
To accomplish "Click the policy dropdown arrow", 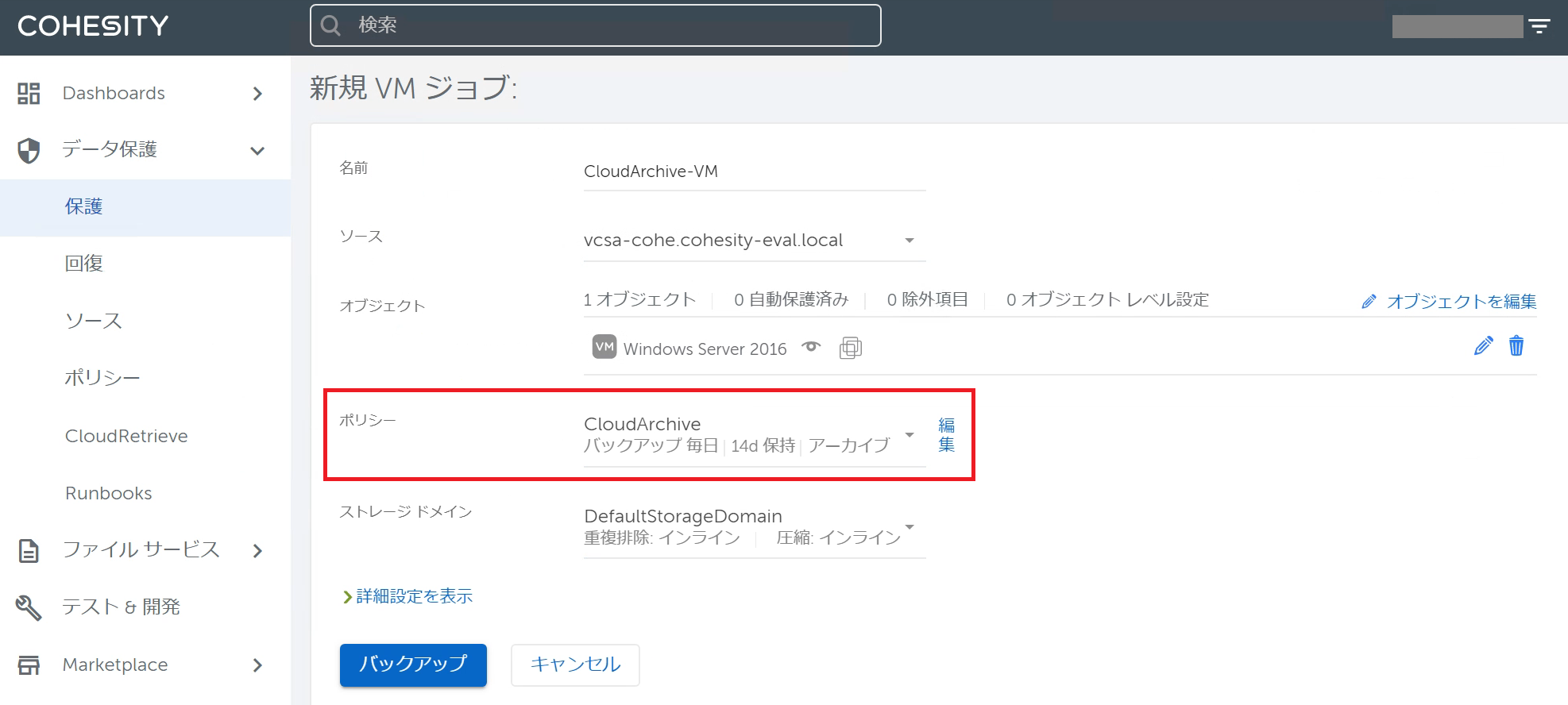I will (x=910, y=435).
